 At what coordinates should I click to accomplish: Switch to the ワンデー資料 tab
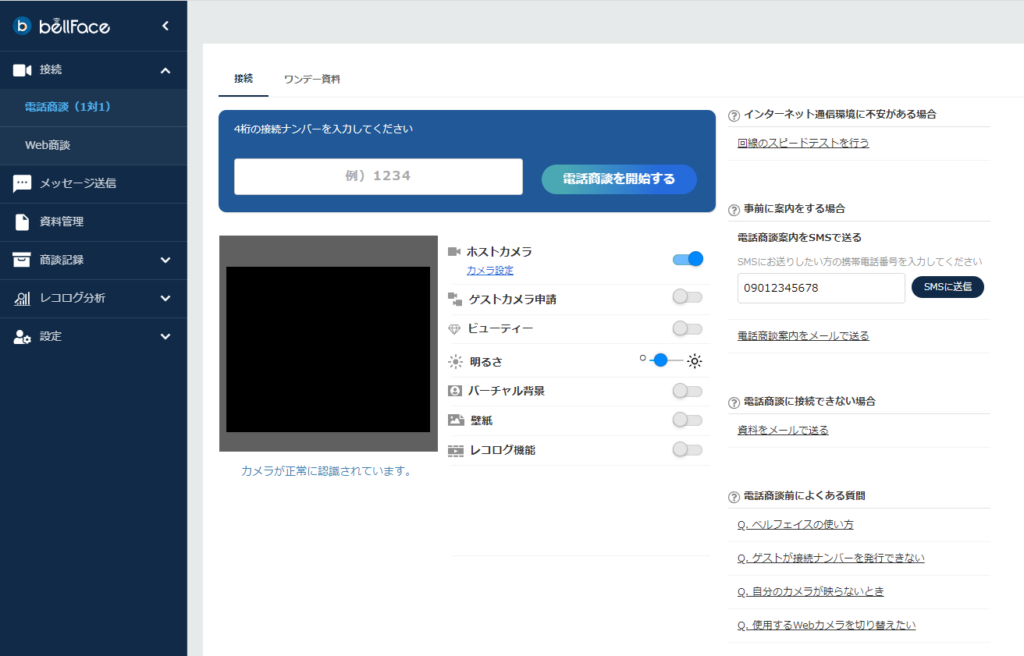[x=312, y=79]
